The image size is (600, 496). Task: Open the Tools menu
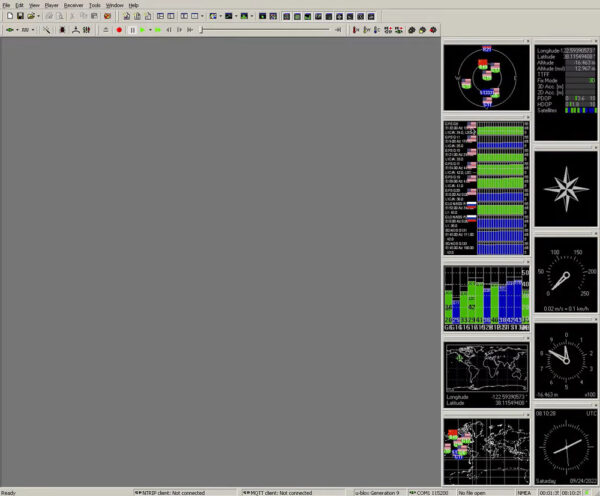(x=94, y=5)
